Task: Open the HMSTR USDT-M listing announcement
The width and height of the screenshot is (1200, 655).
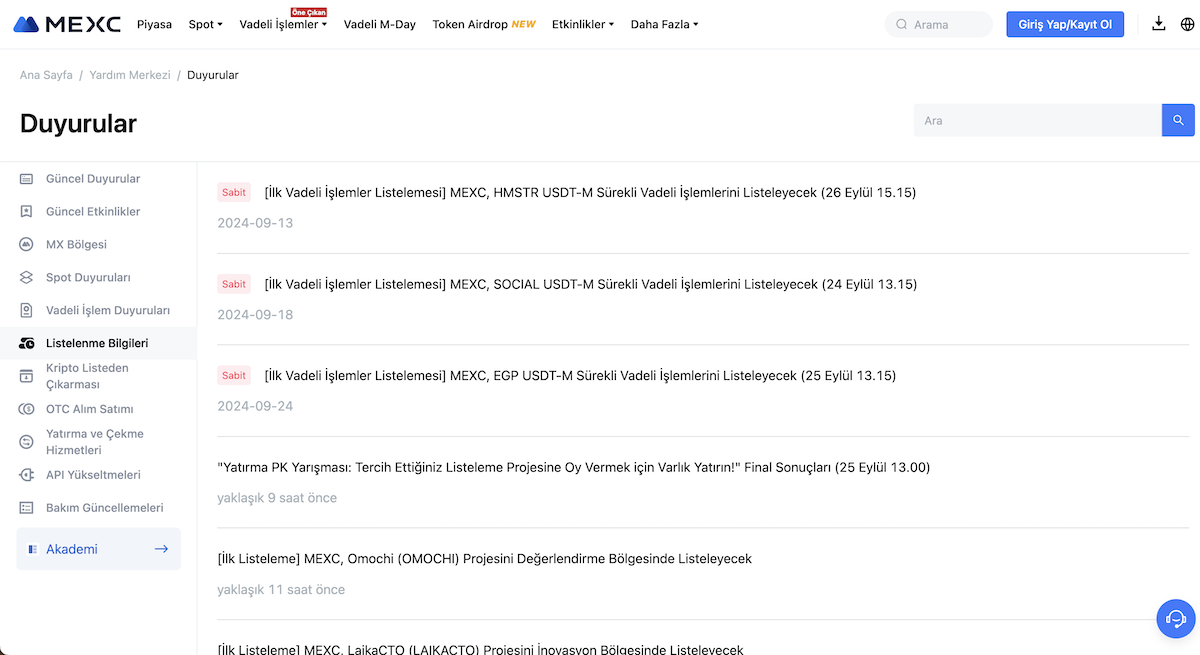Action: click(589, 191)
